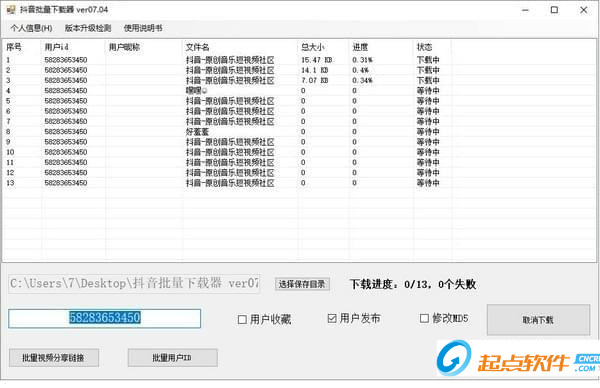Open the 个人信息(H) menu
The width and height of the screenshot is (600, 388).
click(x=31, y=28)
